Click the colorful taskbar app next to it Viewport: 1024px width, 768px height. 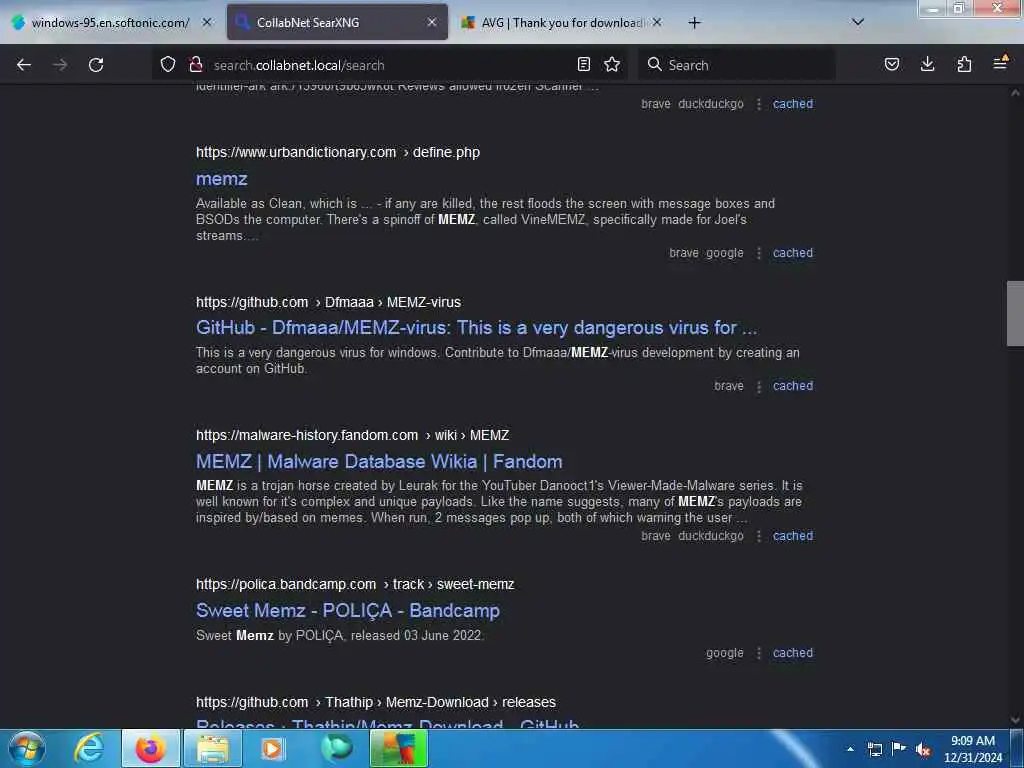pyautogui.click(x=398, y=748)
